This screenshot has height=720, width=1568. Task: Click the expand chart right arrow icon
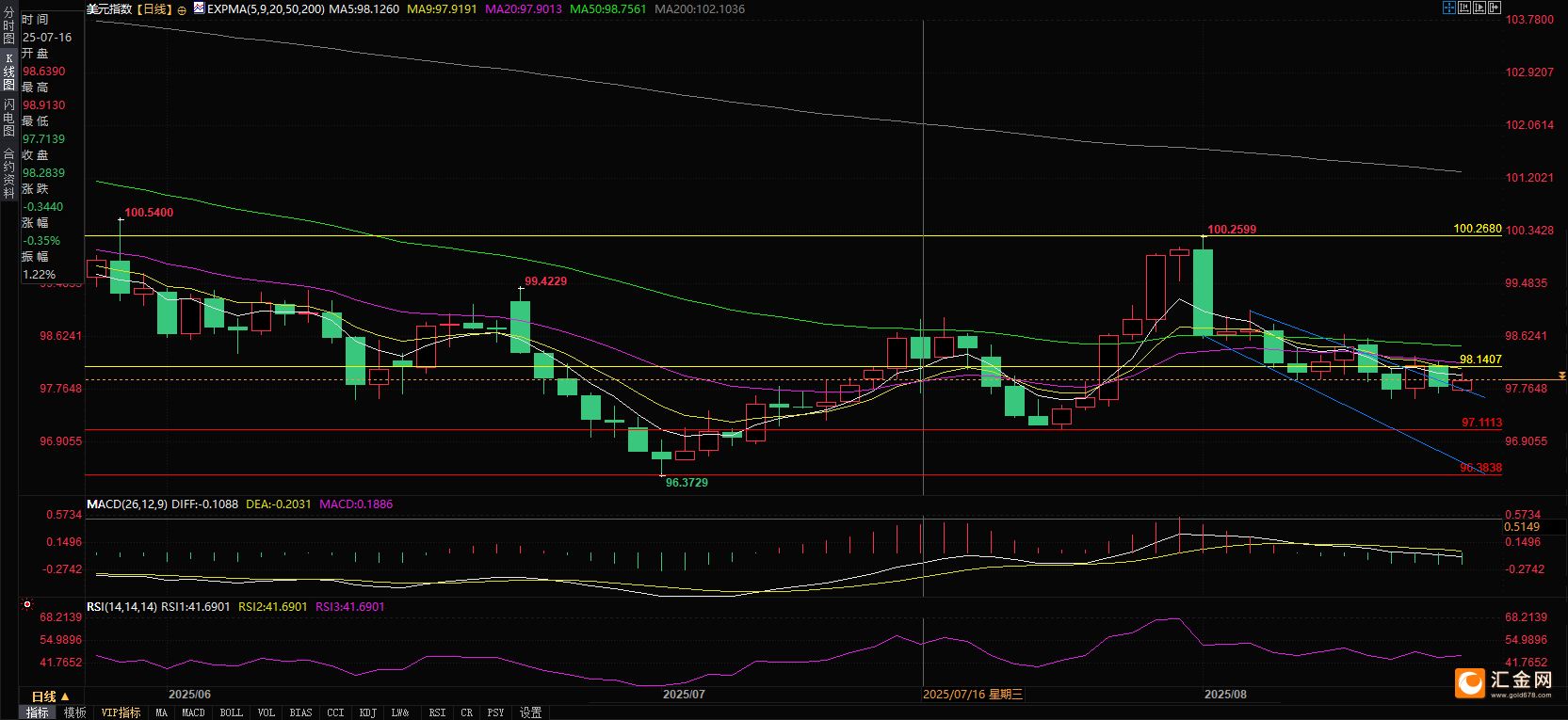[1494, 8]
